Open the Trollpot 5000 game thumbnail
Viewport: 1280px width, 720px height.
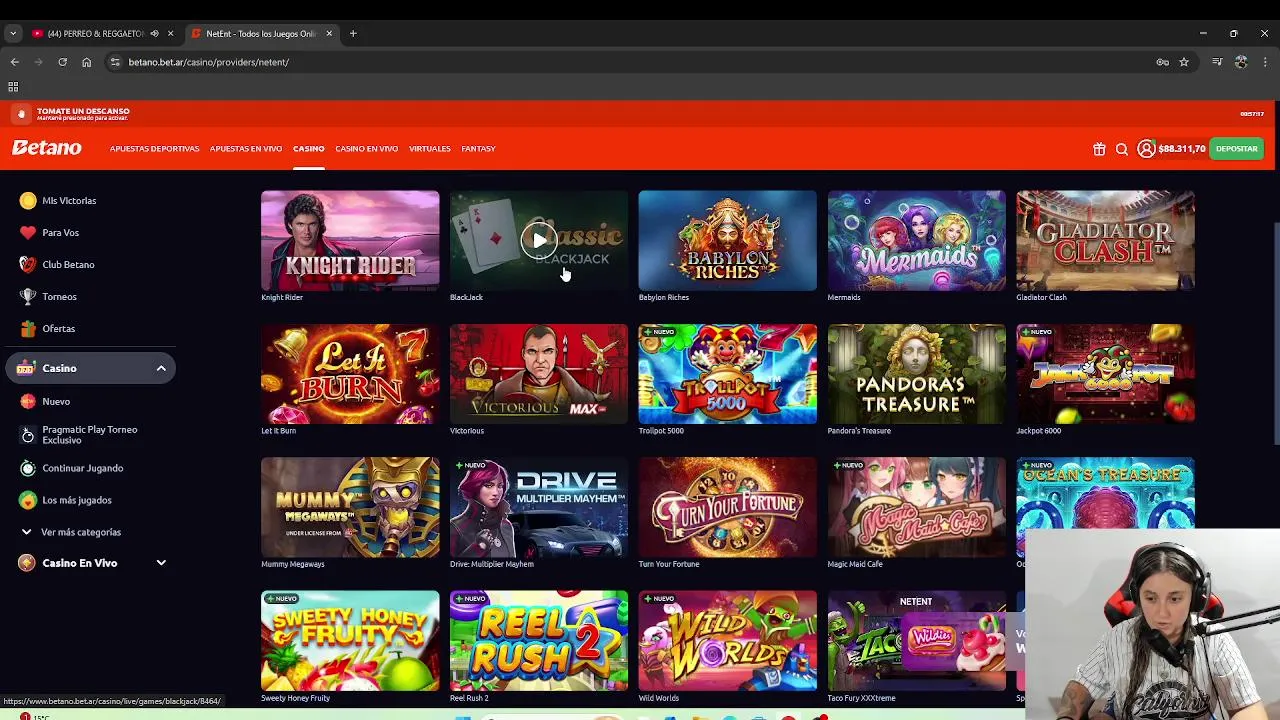(728, 374)
